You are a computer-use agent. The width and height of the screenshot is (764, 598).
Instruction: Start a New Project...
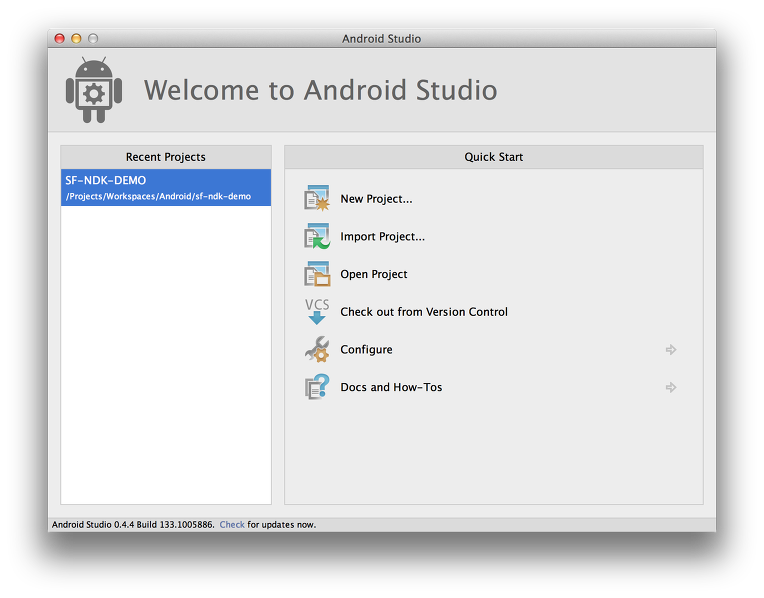[x=376, y=199]
